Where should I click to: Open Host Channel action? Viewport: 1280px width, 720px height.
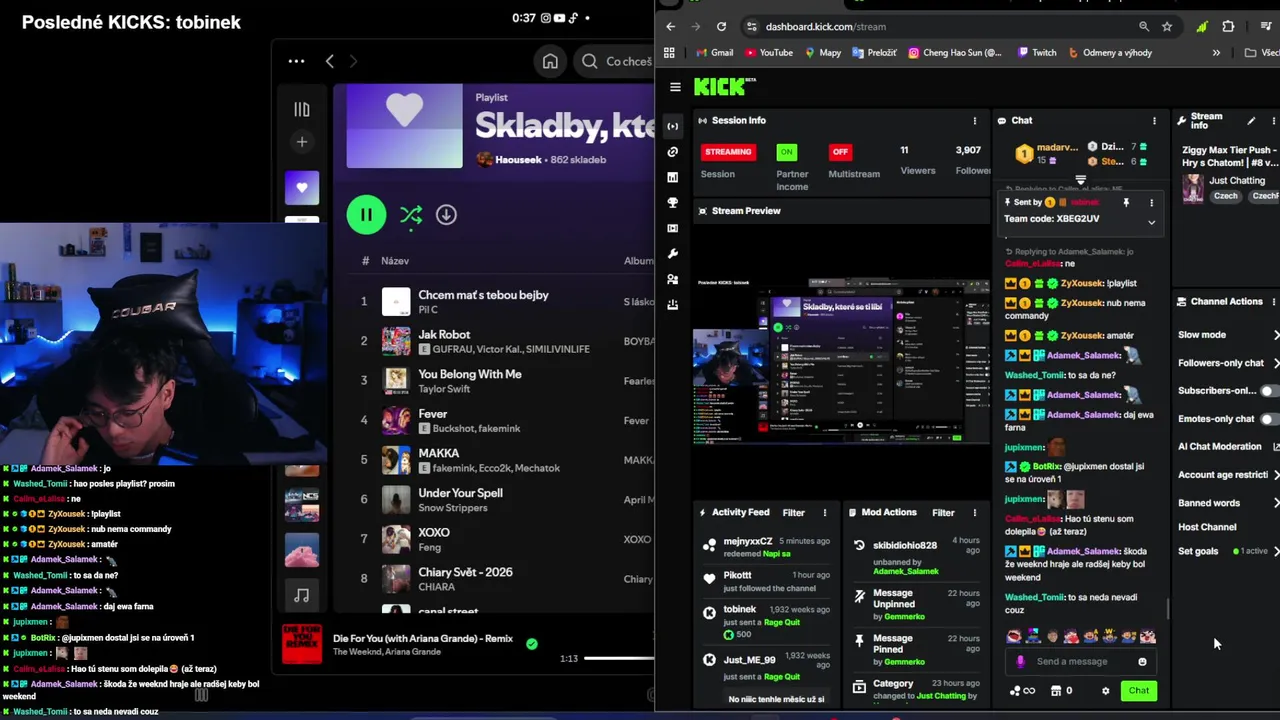click(1207, 527)
